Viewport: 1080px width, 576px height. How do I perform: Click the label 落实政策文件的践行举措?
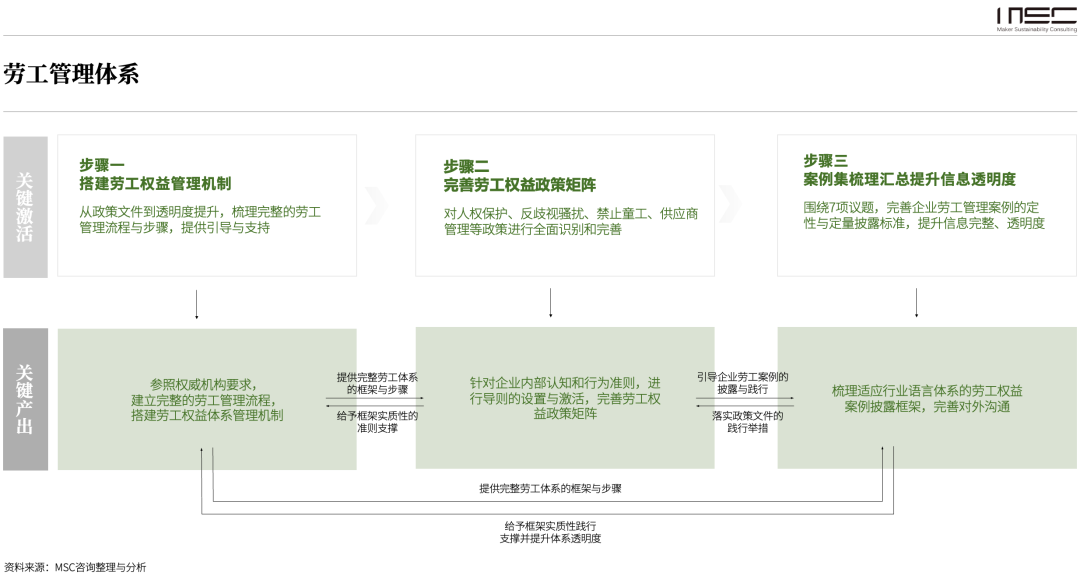[x=747, y=422]
